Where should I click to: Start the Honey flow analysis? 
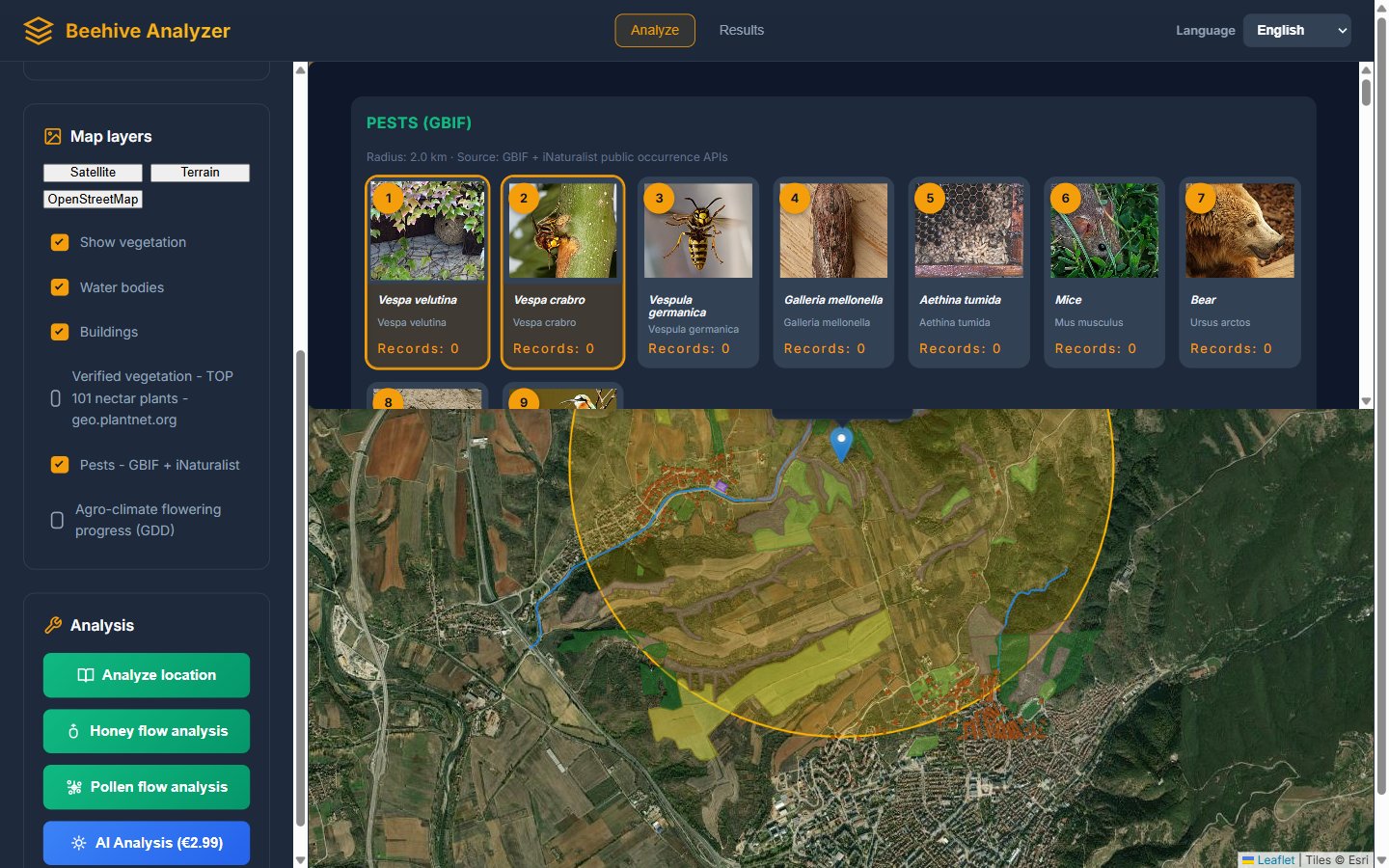[x=147, y=731]
